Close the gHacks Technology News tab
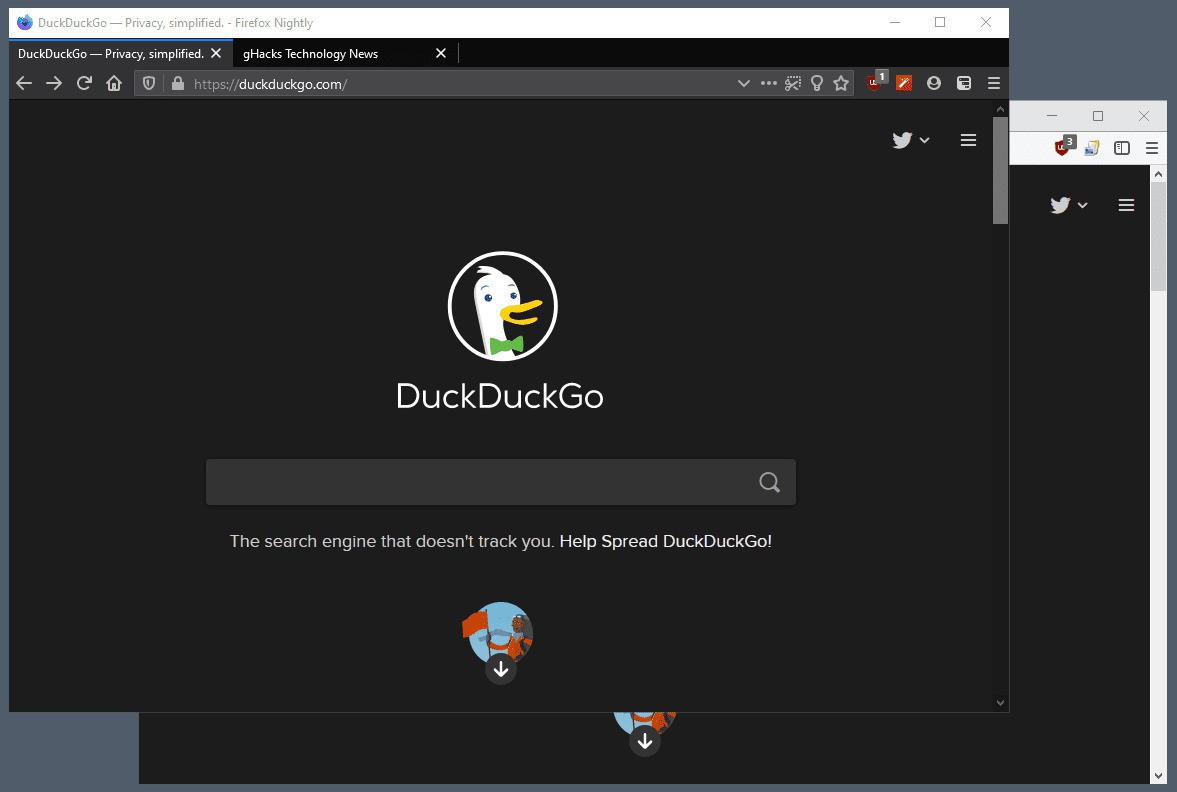 click(x=441, y=53)
